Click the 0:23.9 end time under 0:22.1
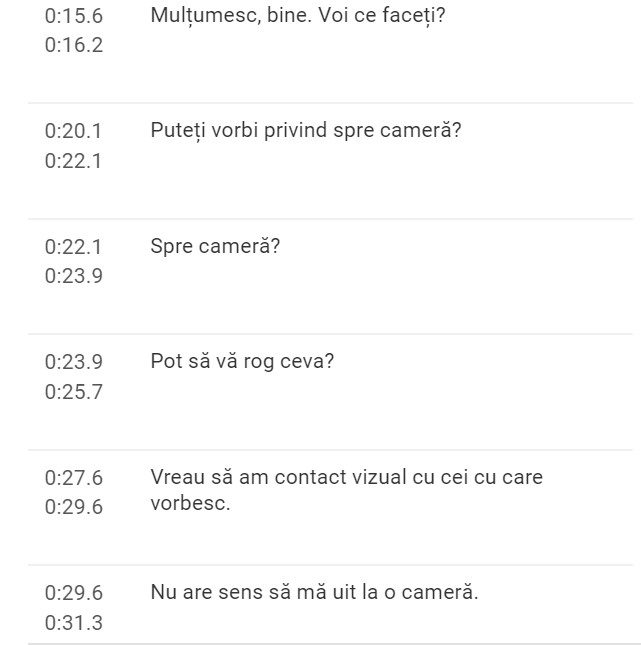The height and width of the screenshot is (645, 641). coord(74,276)
